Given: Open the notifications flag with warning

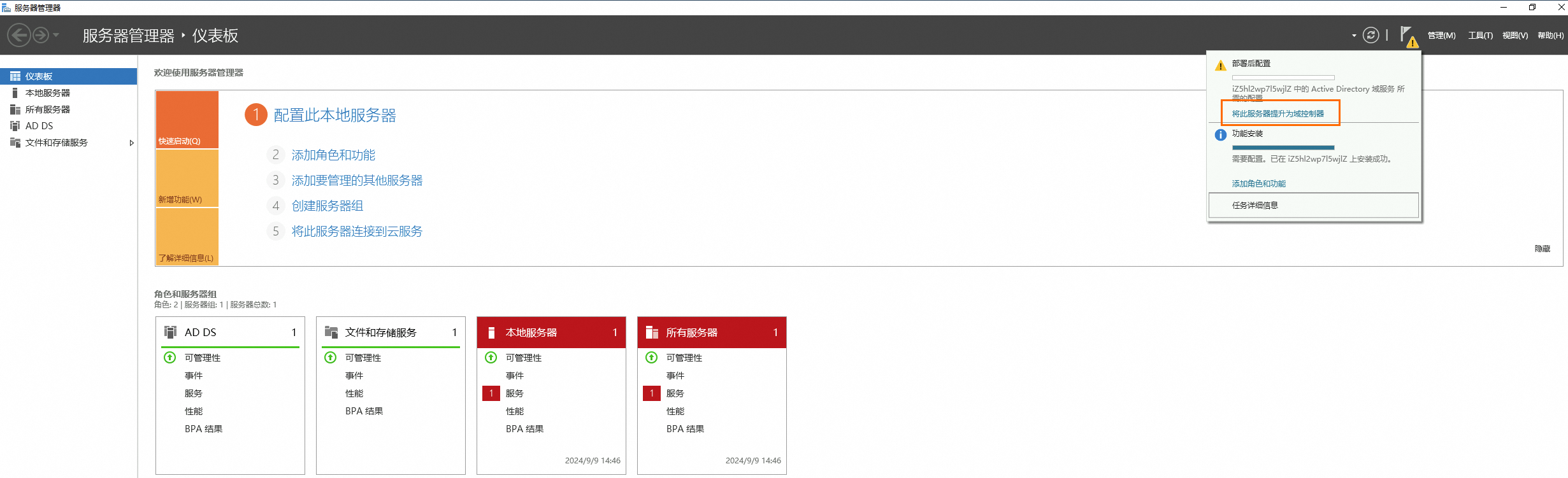Looking at the screenshot, I should pyautogui.click(x=1408, y=36).
